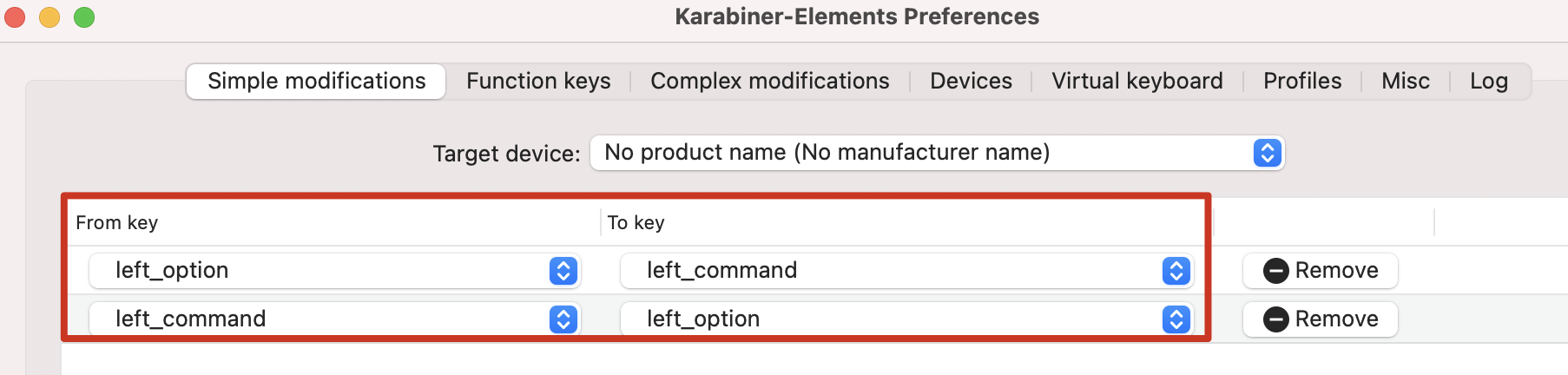Open the Virtual keyboard tab
The height and width of the screenshot is (375, 1568).
click(1137, 82)
